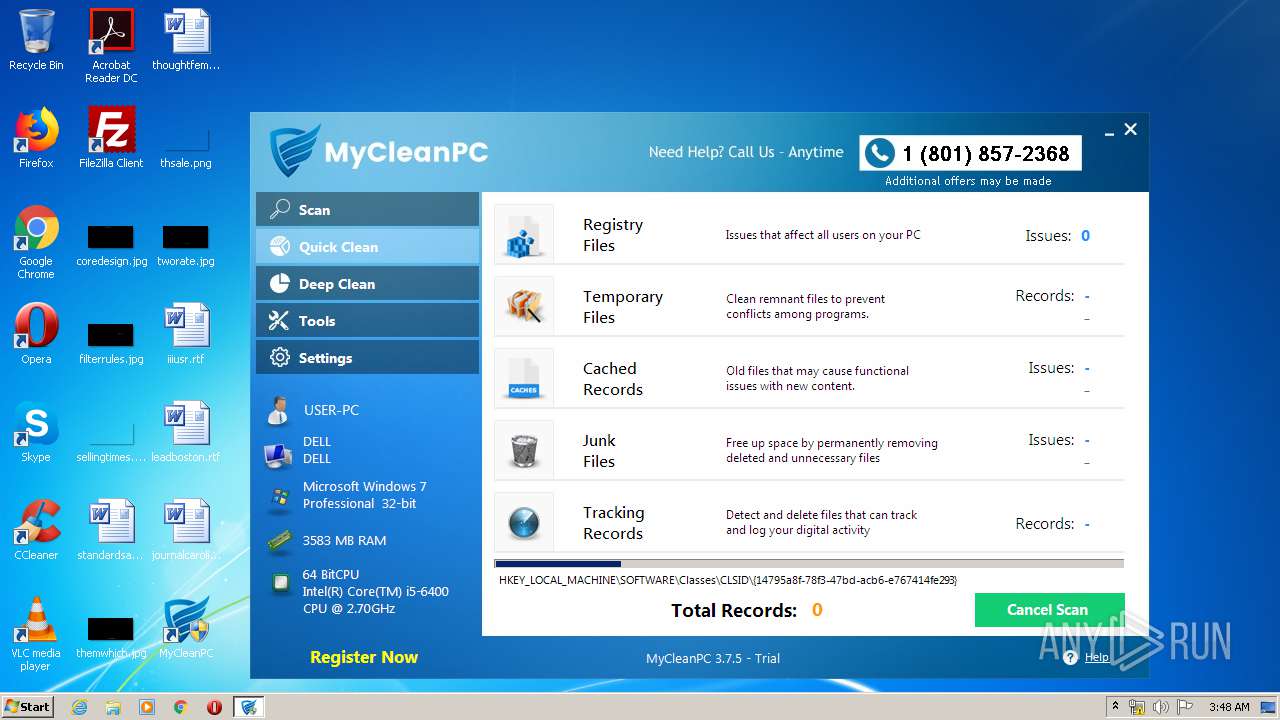Click the phone number 1 (801) 857-2368
The height and width of the screenshot is (720, 1280).
pos(986,154)
